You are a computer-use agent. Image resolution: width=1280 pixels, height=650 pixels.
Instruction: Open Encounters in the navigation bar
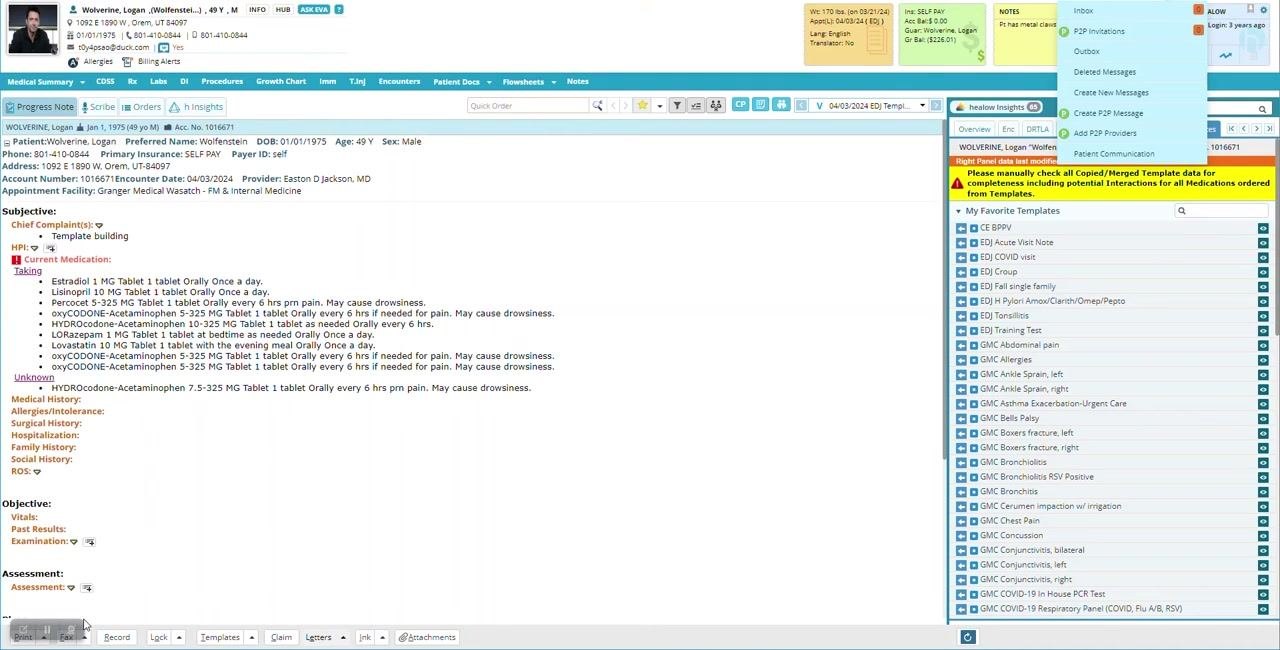399,82
